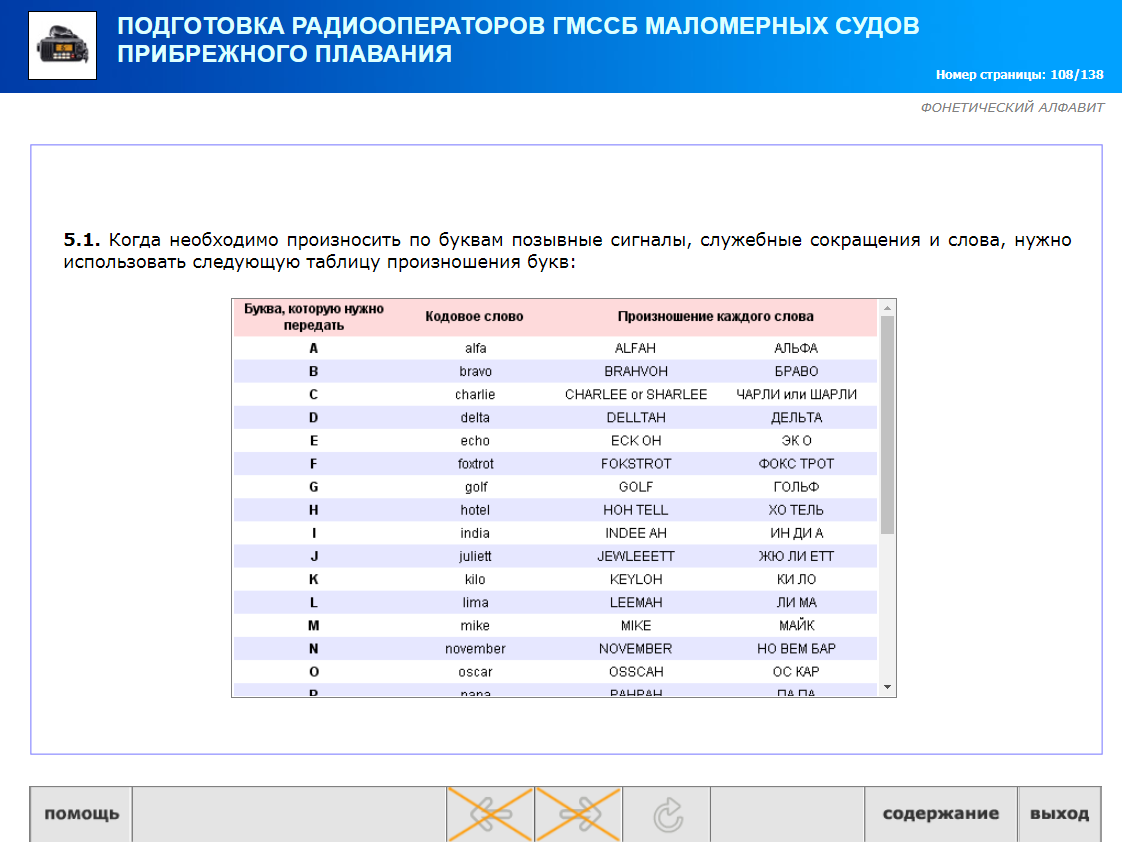Image resolution: width=1122 pixels, height=843 pixels.
Task: Click the pronunciation BRAHVOH cell
Action: [x=635, y=371]
